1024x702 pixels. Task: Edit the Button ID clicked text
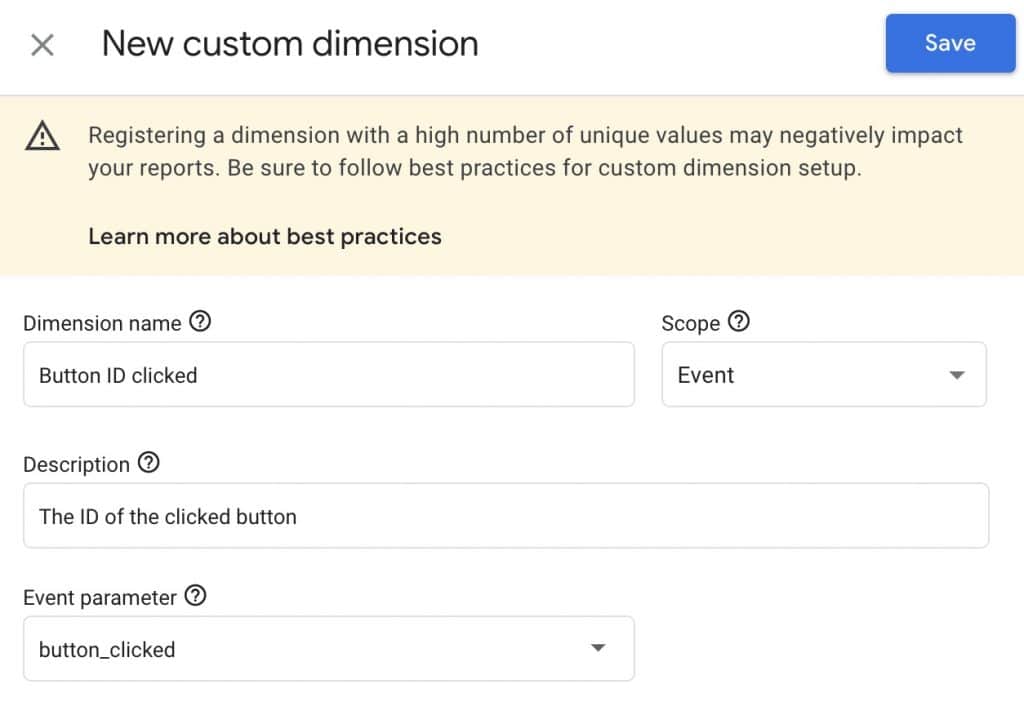coord(117,375)
